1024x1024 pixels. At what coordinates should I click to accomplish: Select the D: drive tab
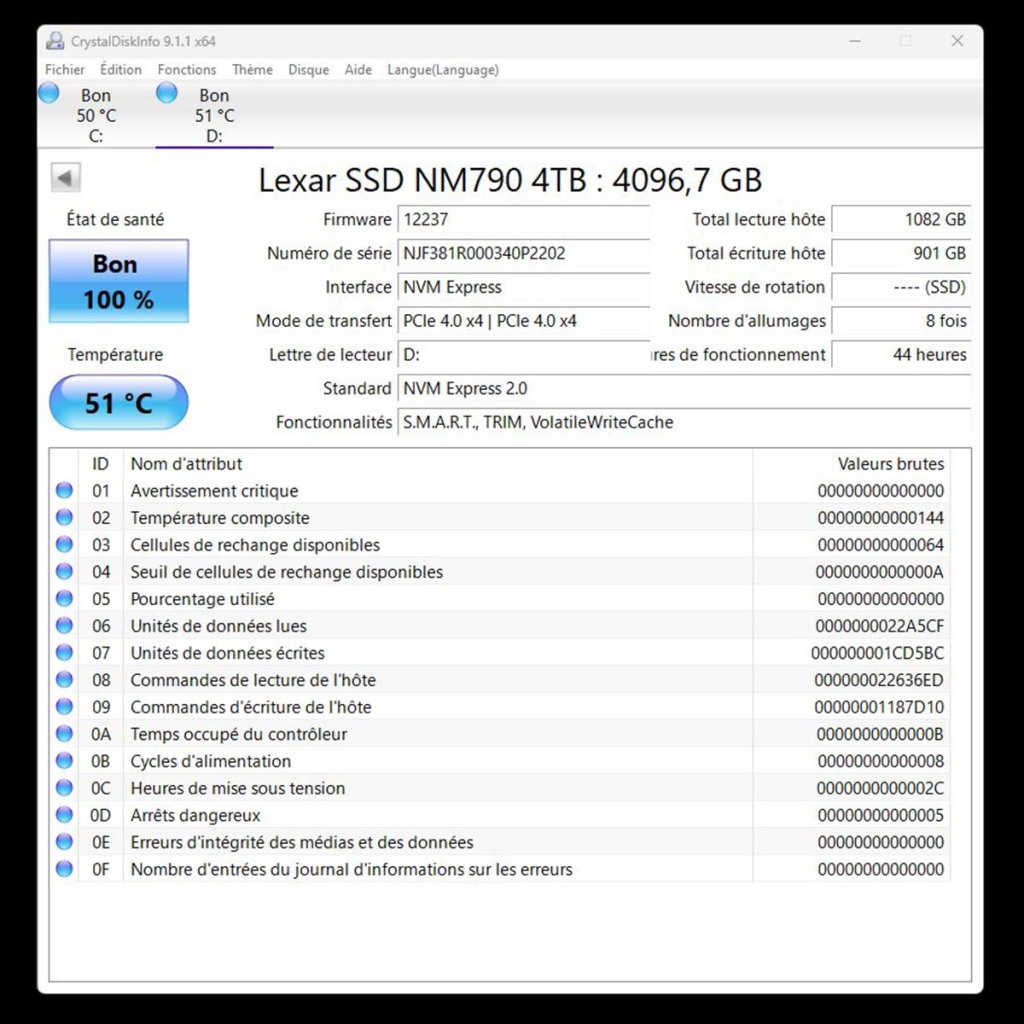[x=214, y=116]
